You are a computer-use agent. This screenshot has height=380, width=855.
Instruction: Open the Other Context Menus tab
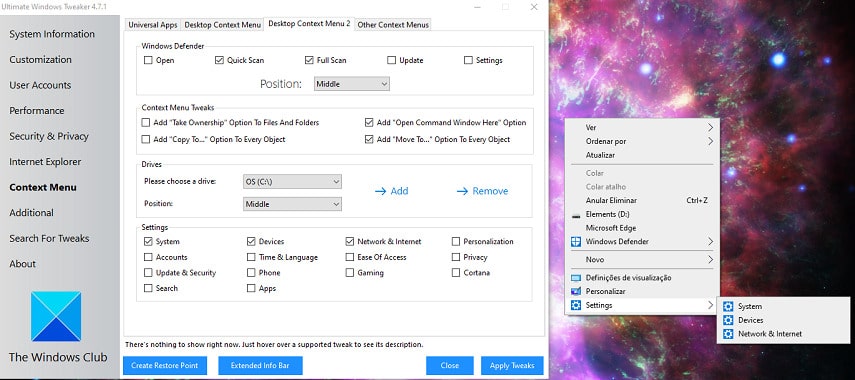(x=393, y=25)
